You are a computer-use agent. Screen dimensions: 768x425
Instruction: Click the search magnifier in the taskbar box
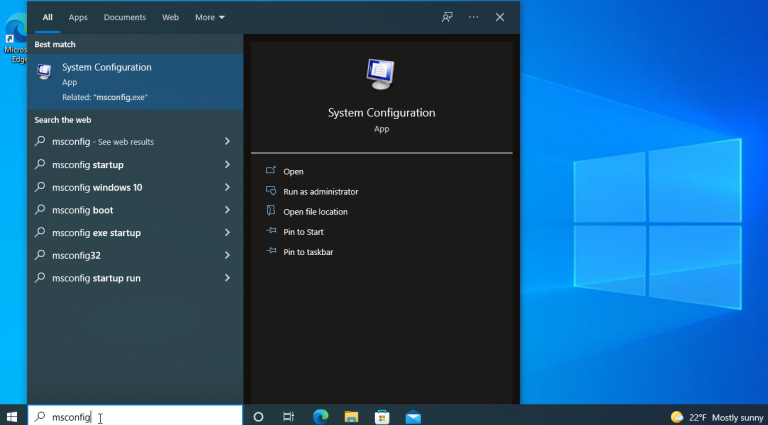[x=40, y=417]
